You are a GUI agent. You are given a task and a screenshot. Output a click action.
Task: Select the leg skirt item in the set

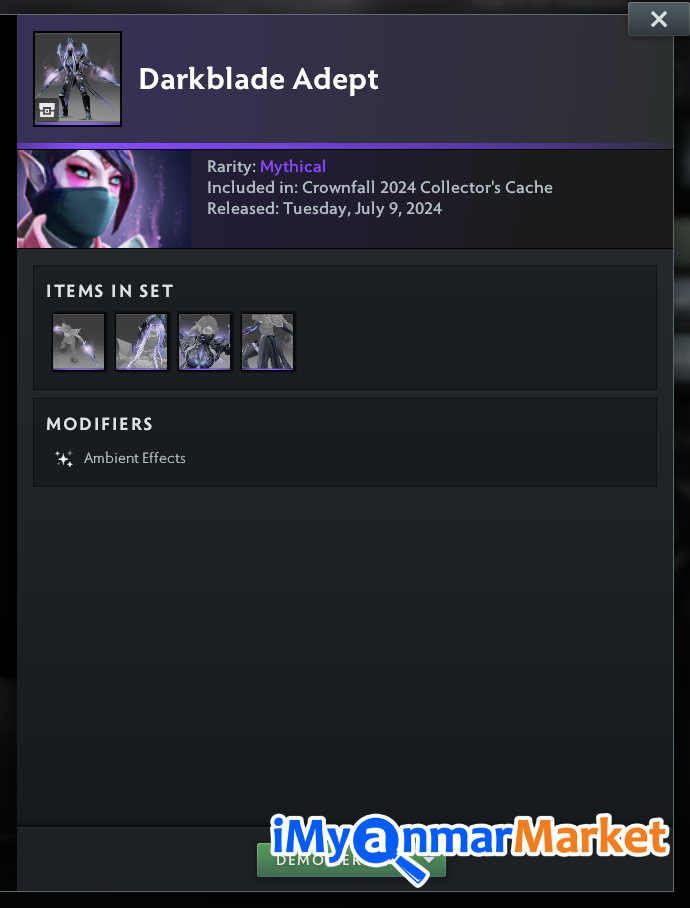(x=267, y=341)
